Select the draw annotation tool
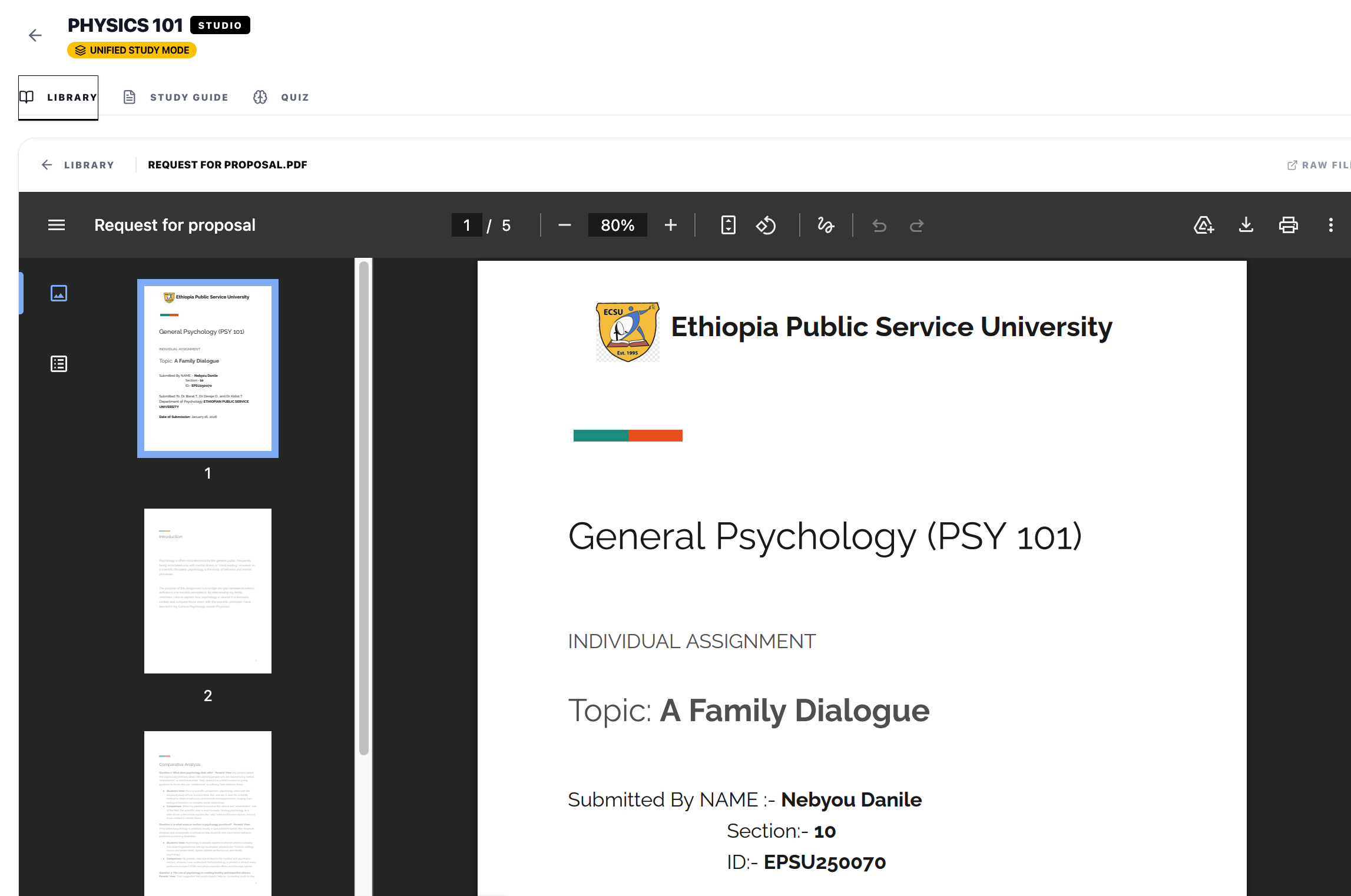 coord(826,225)
